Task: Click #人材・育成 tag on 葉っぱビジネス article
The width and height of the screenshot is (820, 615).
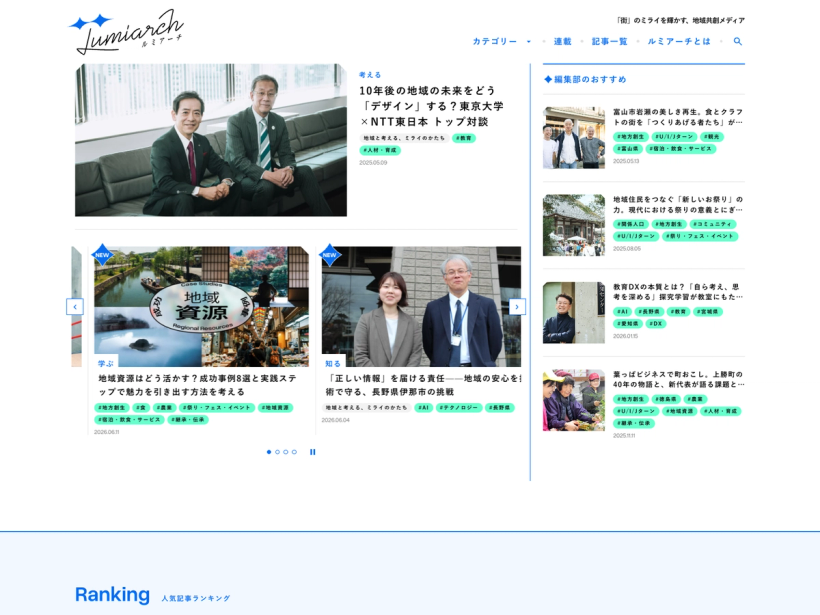Action: 721,411
